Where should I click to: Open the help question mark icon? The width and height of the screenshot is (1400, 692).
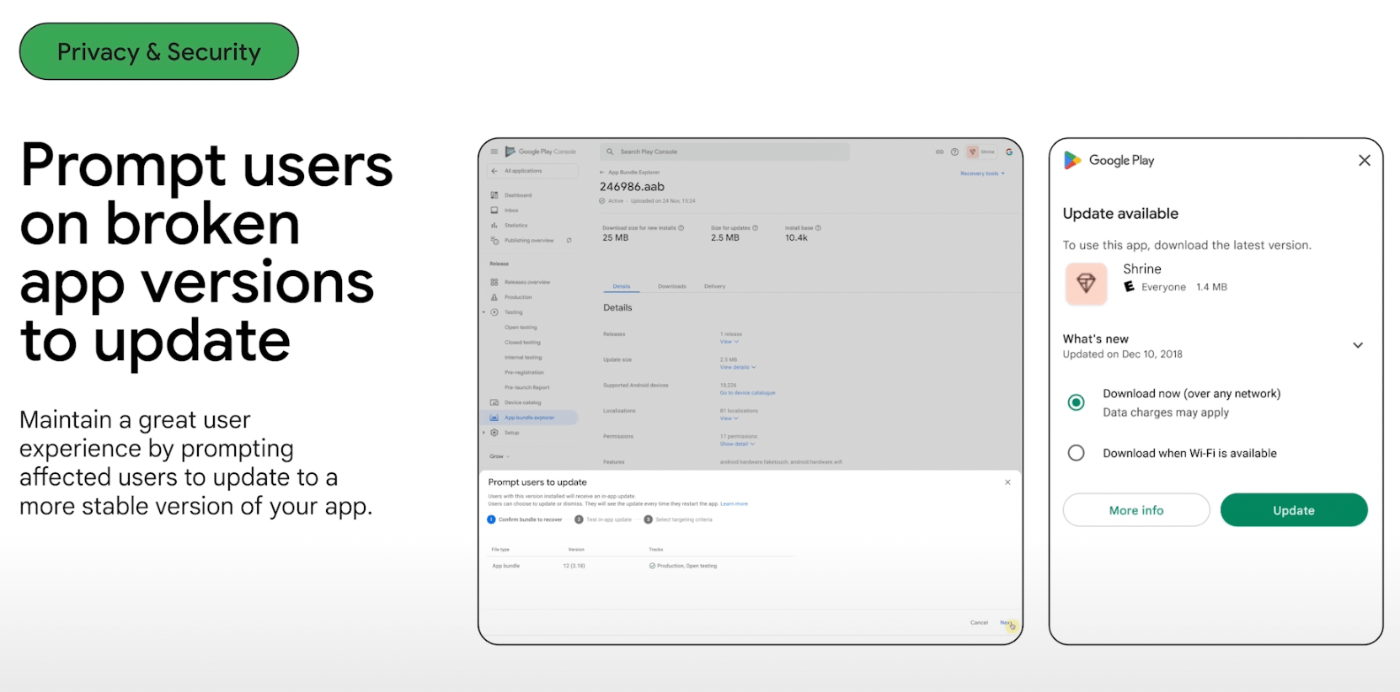tap(954, 152)
